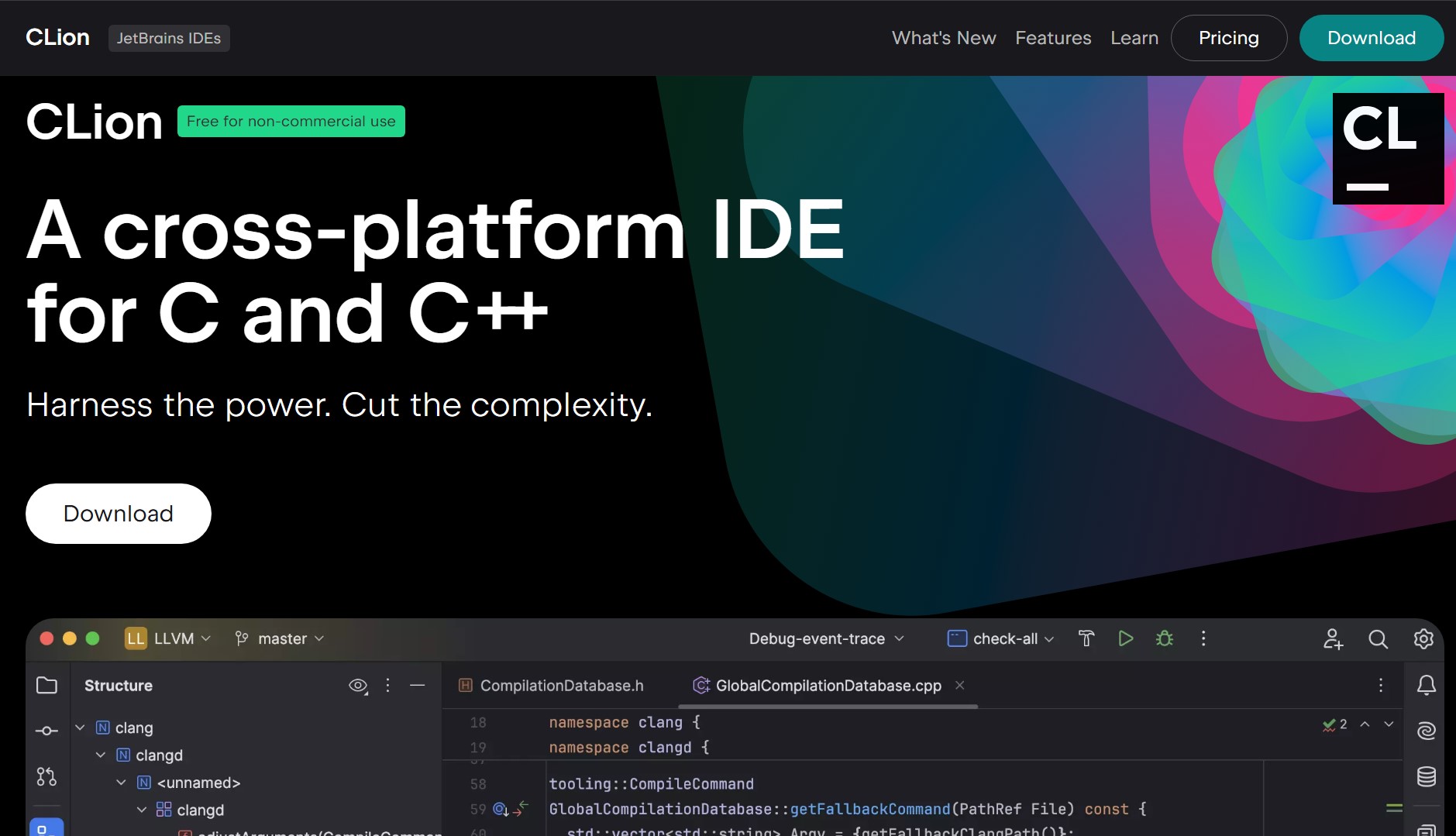Click the green Run play icon
The image size is (1456, 836).
pyautogui.click(x=1126, y=638)
